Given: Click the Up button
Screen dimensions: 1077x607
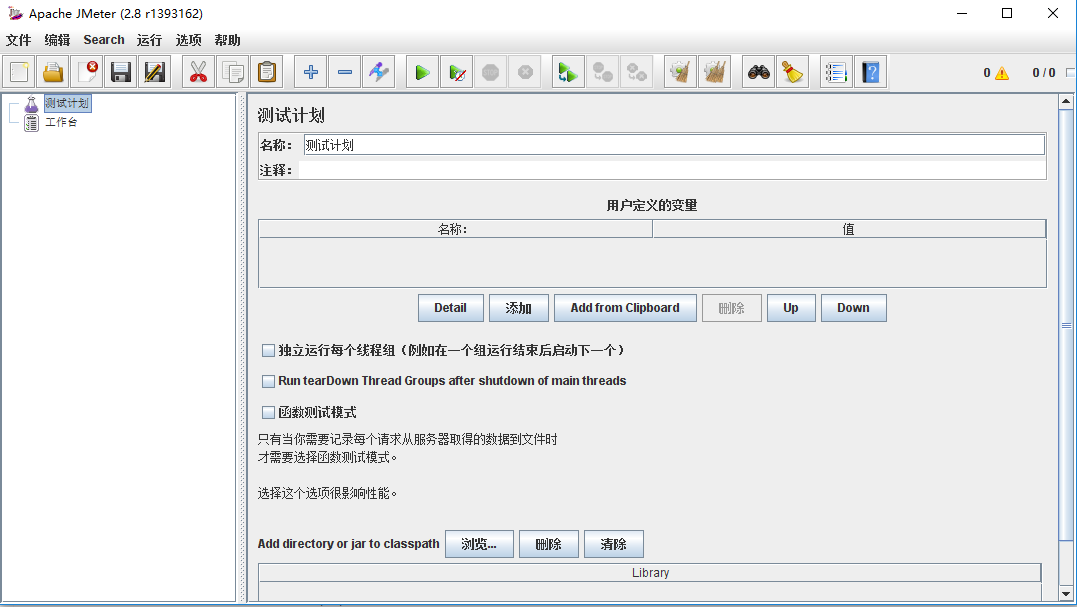Looking at the screenshot, I should tap(791, 308).
